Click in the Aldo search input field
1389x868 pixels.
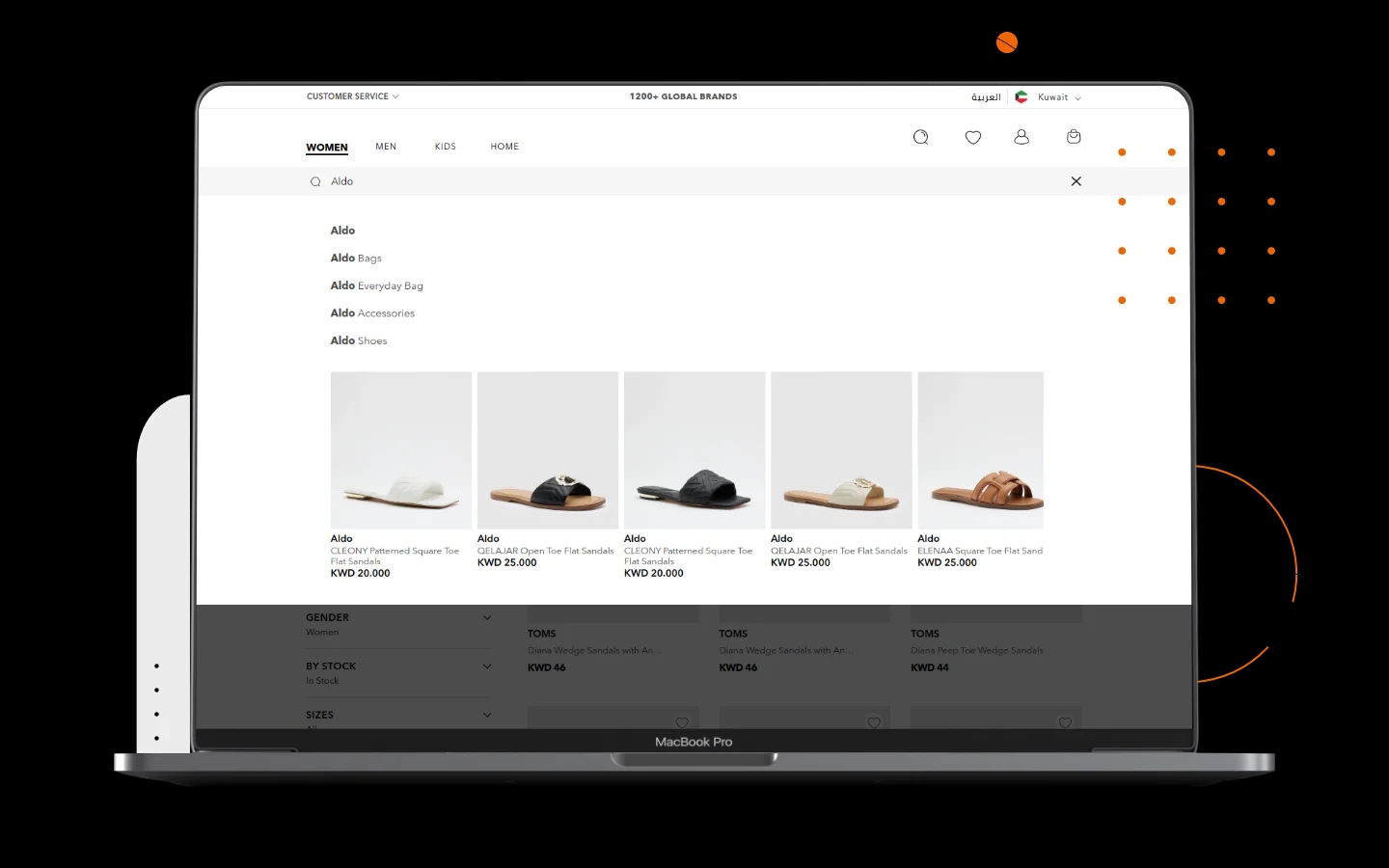point(675,181)
